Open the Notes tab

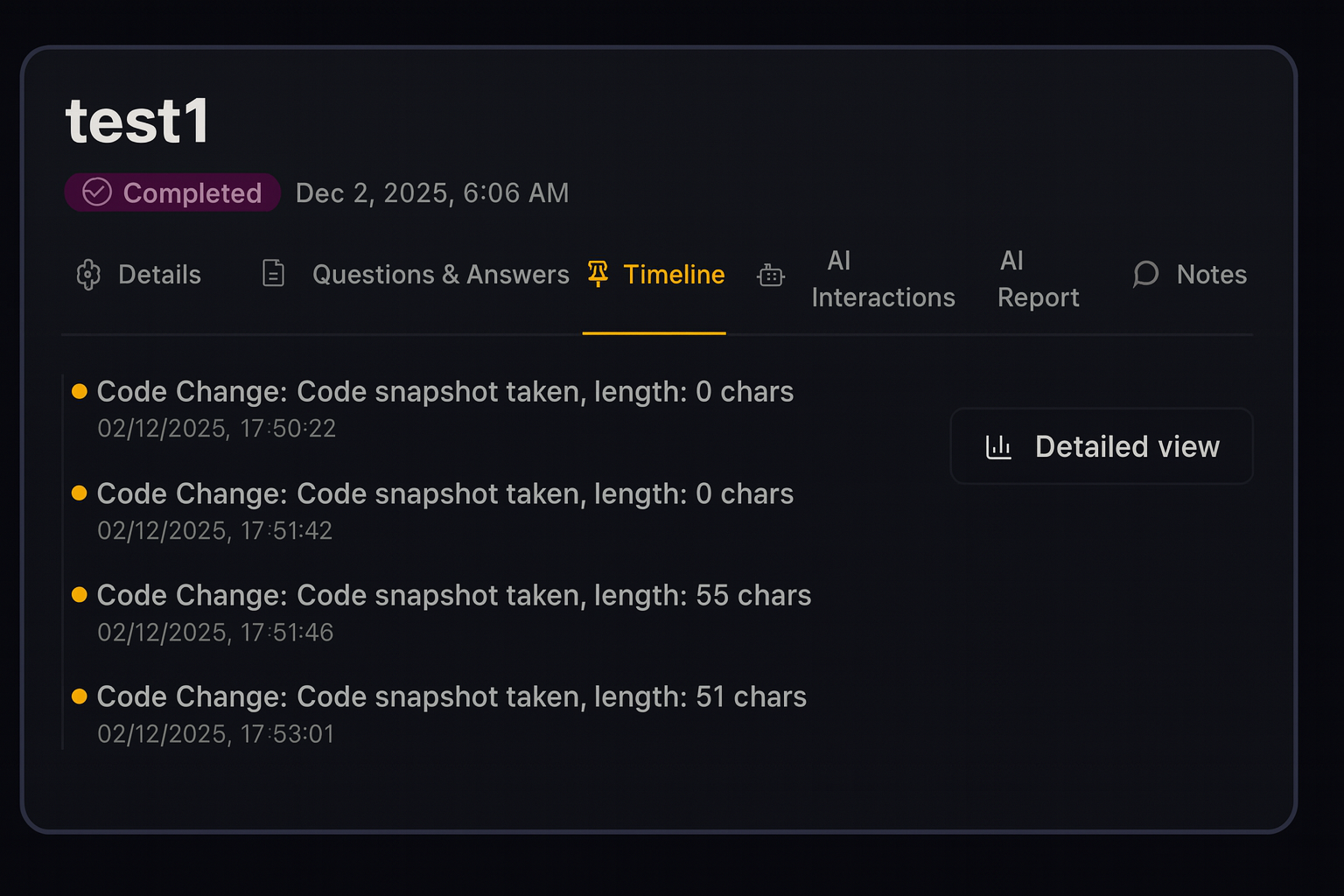point(1211,275)
